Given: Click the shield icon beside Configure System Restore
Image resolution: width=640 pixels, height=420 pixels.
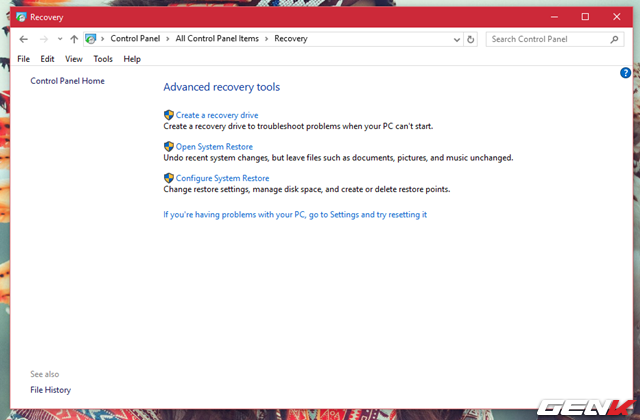Looking at the screenshot, I should pos(169,178).
